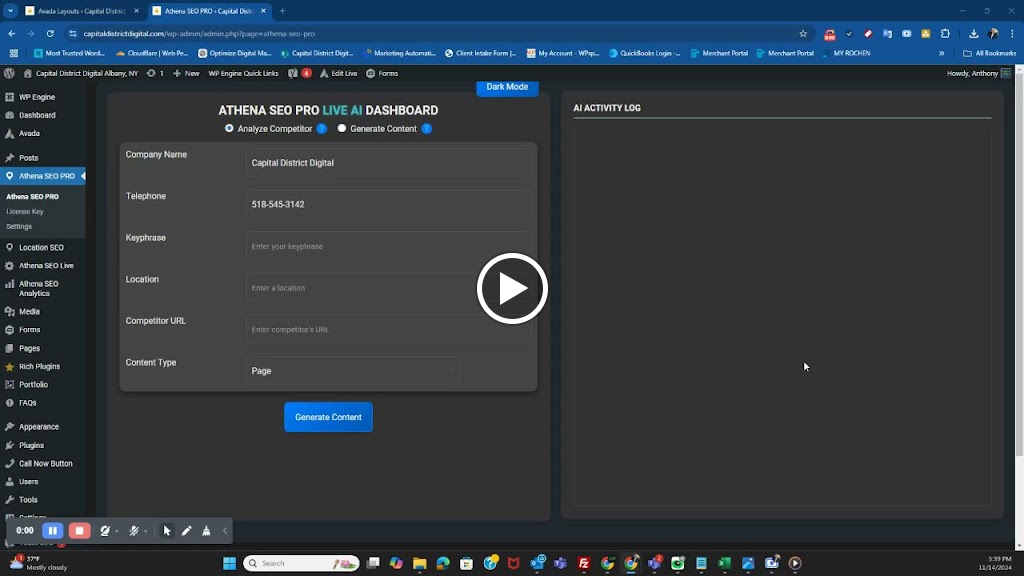Expand the microphone options arrow in recorder
The image size is (1024, 576).
coord(146,532)
